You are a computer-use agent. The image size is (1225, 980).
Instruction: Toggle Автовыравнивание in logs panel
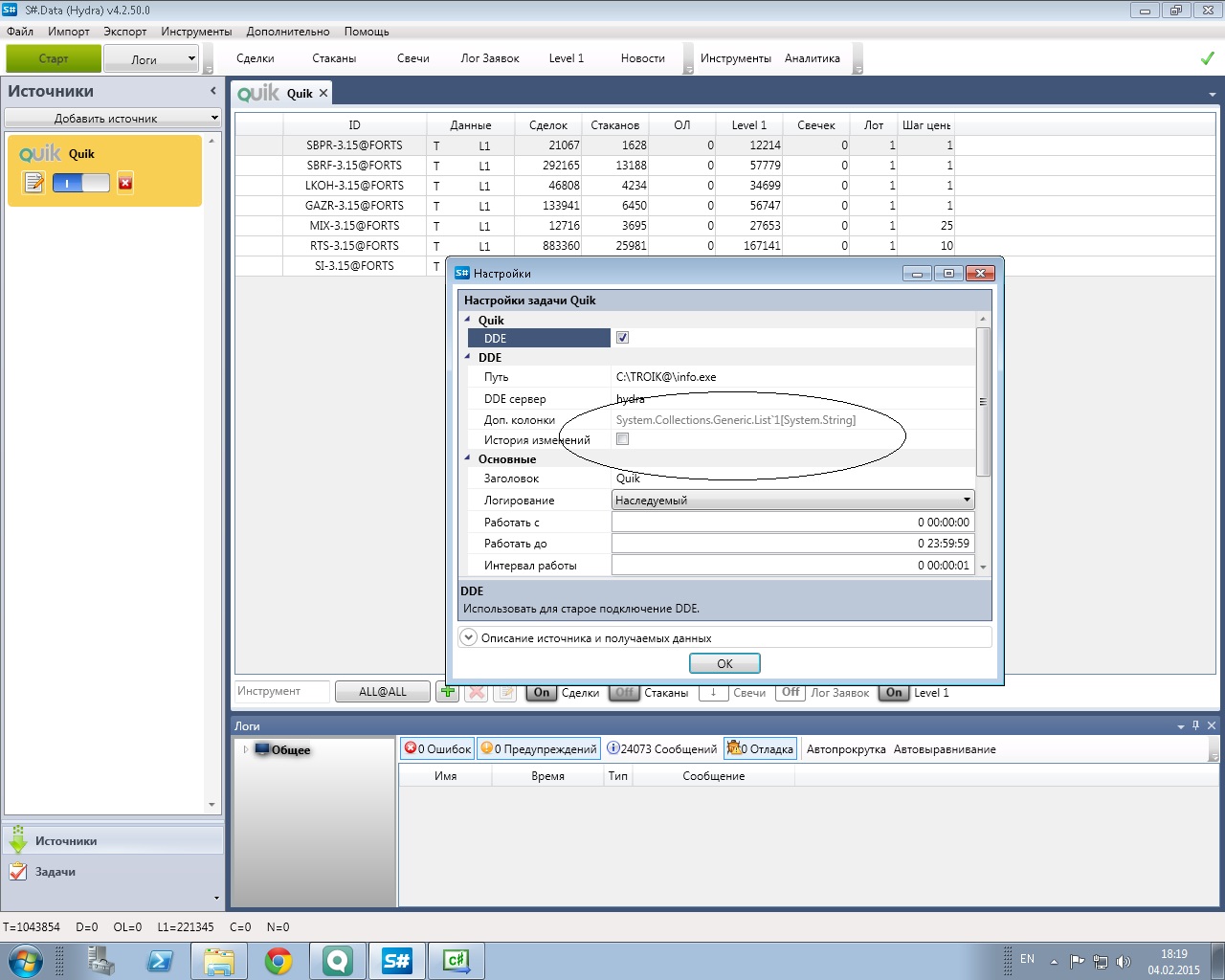point(945,749)
